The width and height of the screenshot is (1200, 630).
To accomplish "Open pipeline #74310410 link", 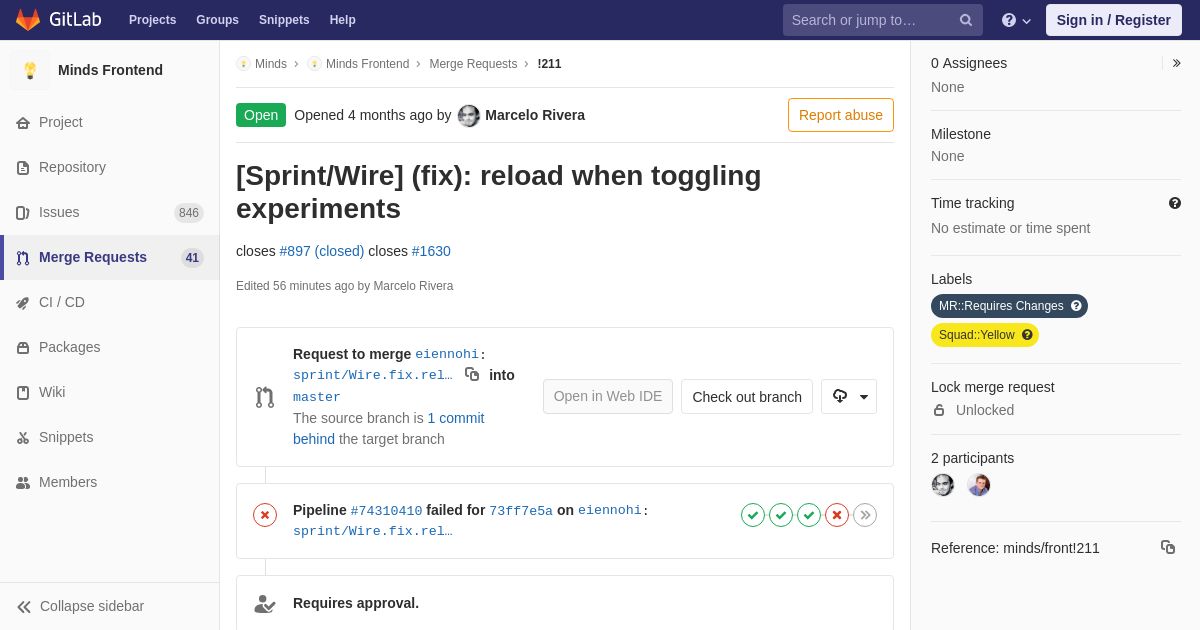I will click(386, 511).
